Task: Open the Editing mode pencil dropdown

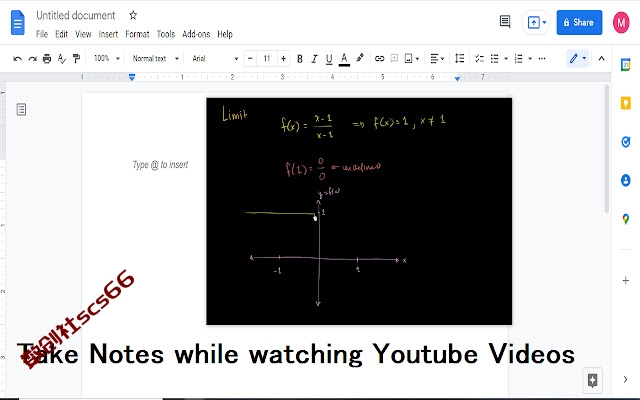Action: [x=578, y=59]
